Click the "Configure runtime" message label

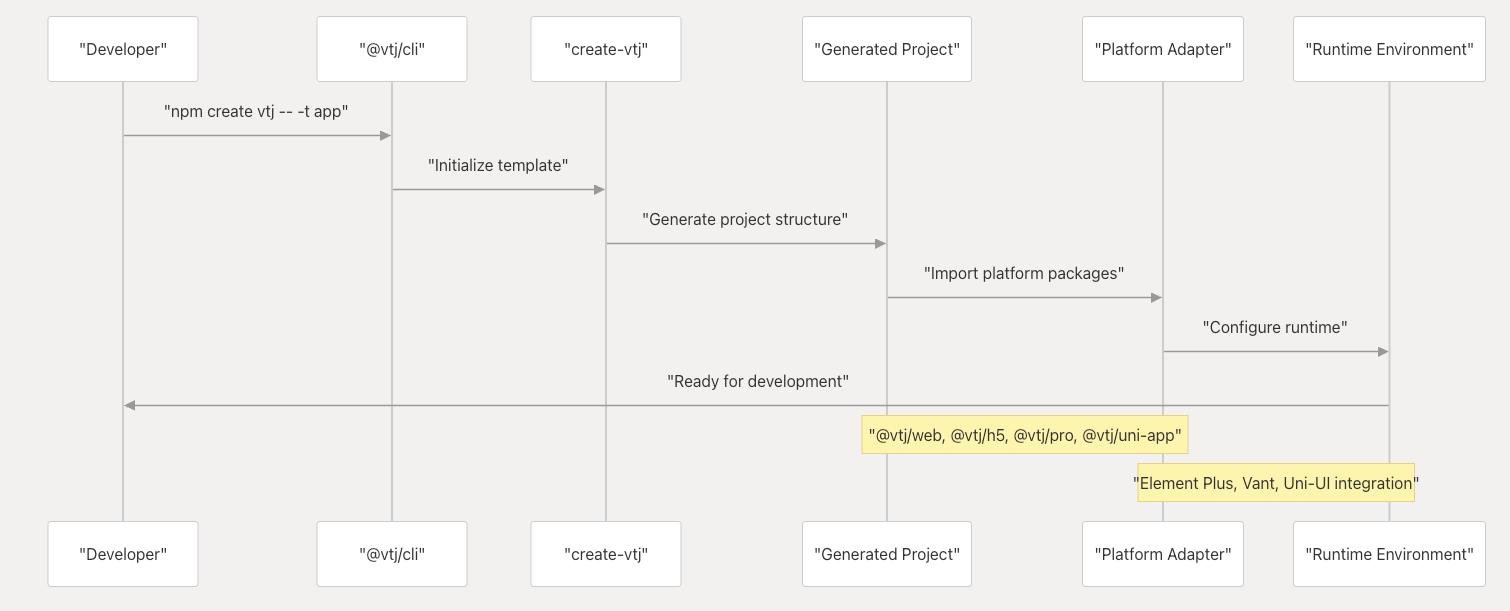[1275, 328]
